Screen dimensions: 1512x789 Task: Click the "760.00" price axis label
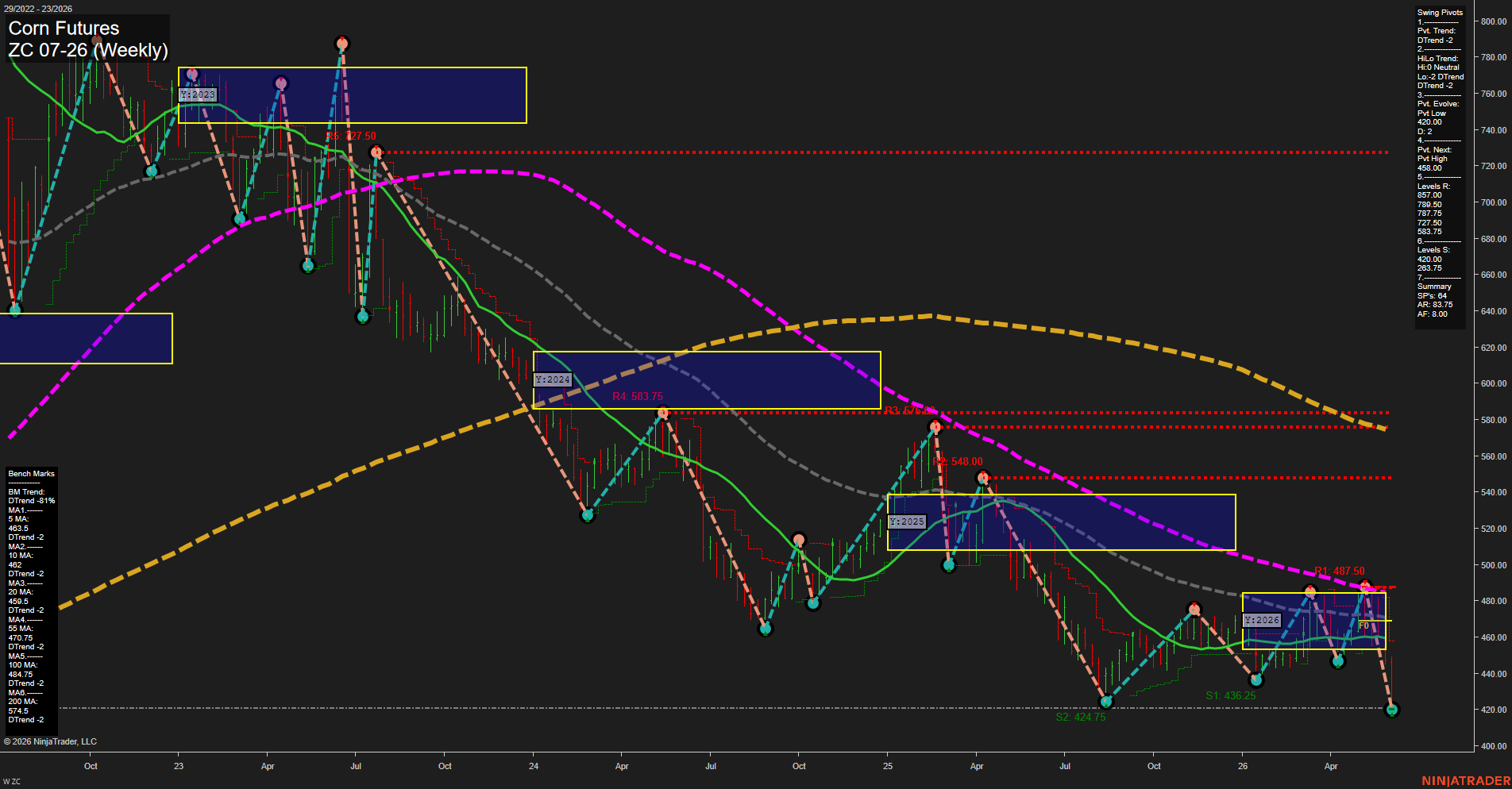tap(1494, 94)
